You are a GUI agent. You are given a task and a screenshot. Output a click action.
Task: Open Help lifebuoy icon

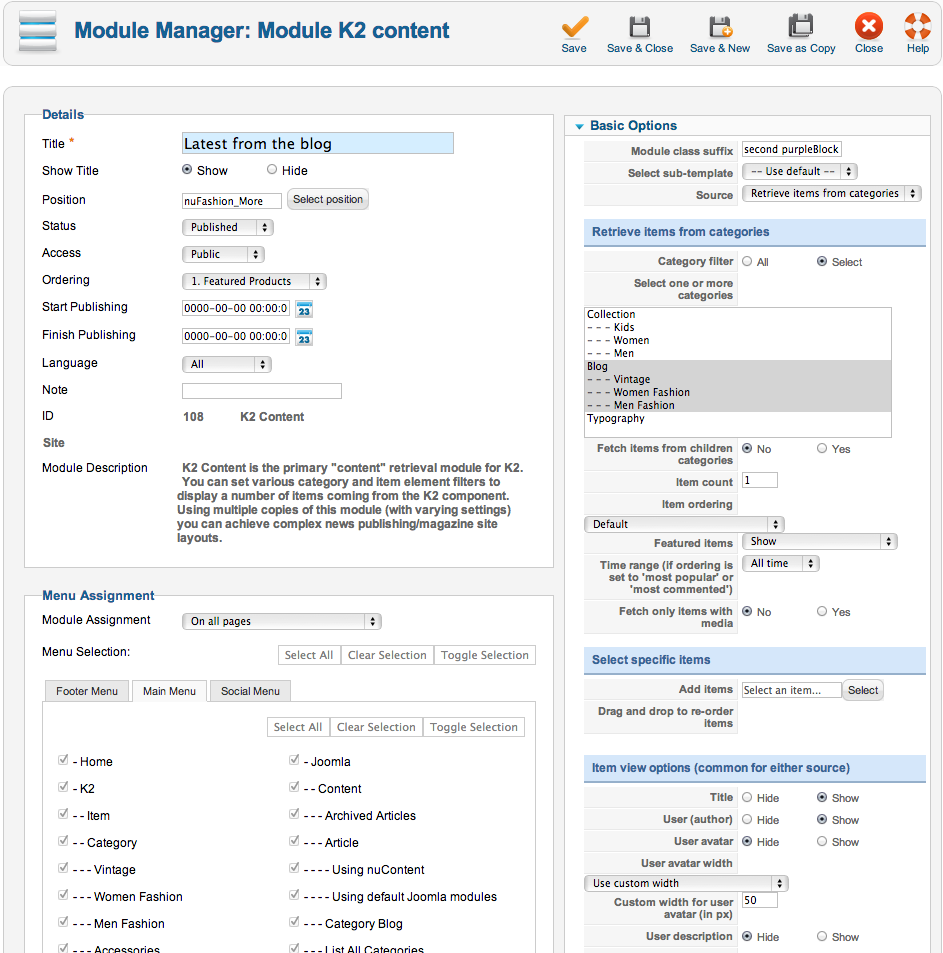pyautogui.click(x=917, y=26)
